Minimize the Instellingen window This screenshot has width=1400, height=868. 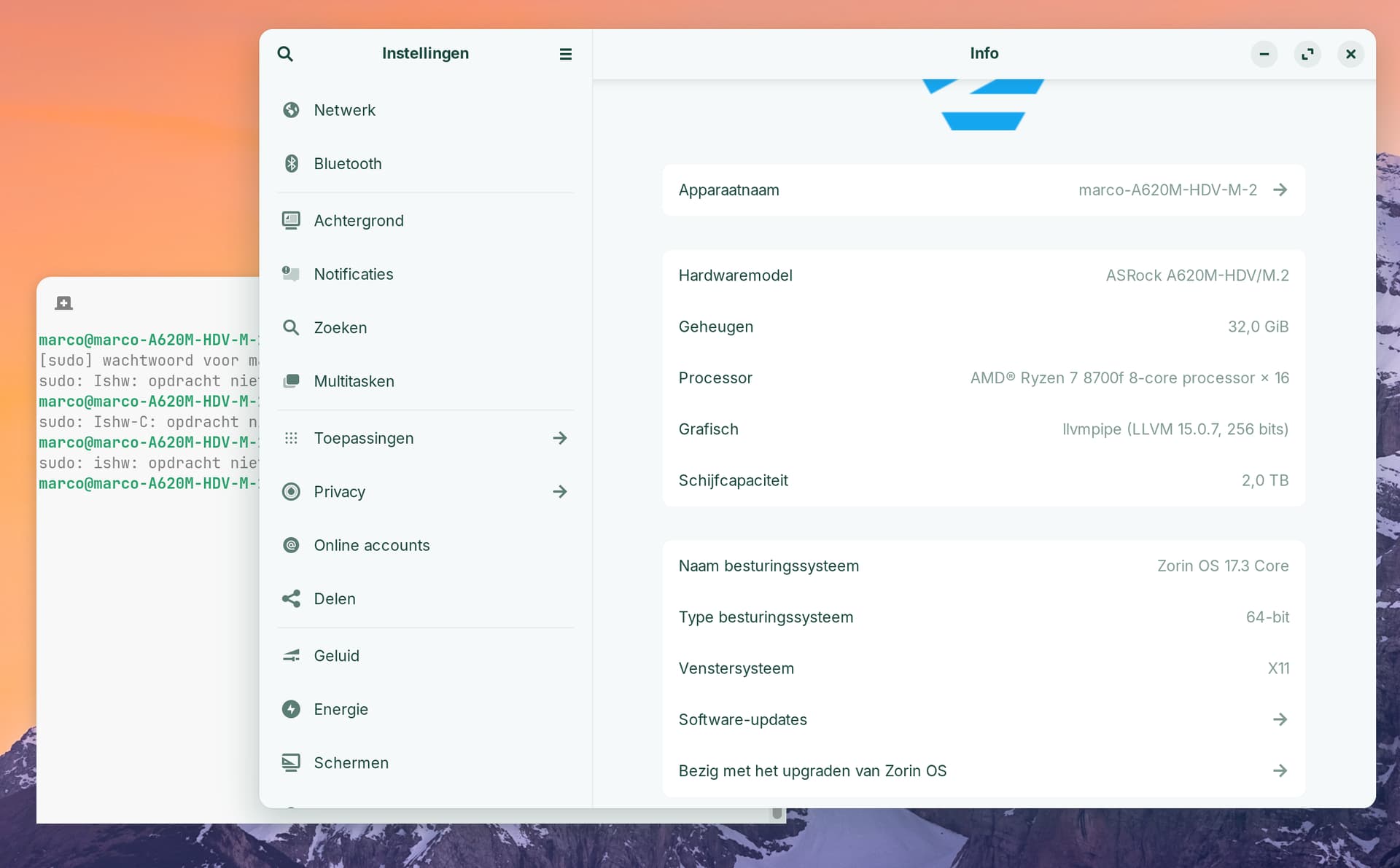click(x=1264, y=54)
